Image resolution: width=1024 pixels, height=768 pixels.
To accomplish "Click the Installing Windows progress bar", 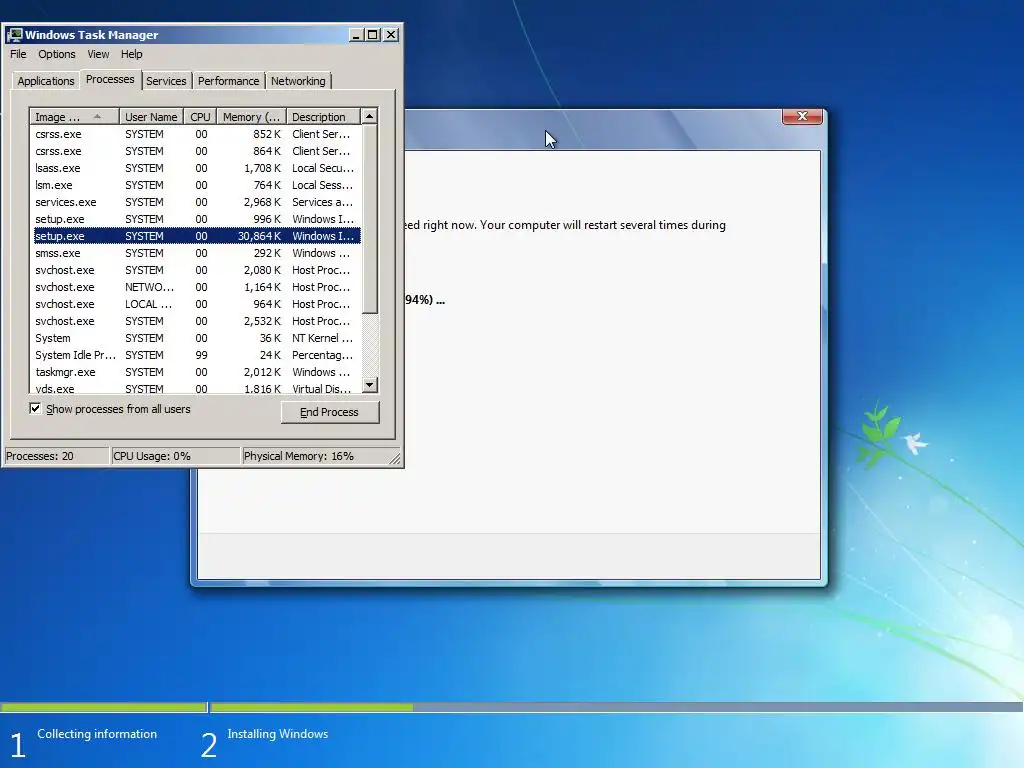I will point(616,707).
